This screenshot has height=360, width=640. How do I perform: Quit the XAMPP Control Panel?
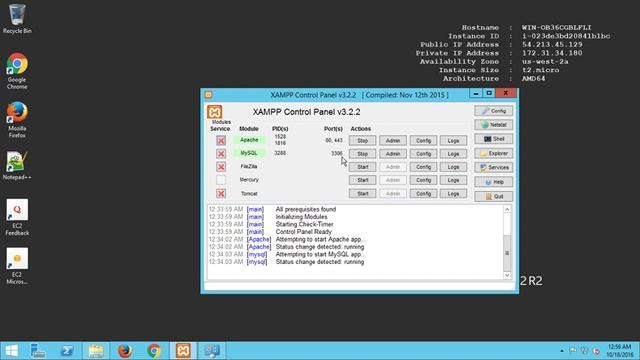click(493, 196)
